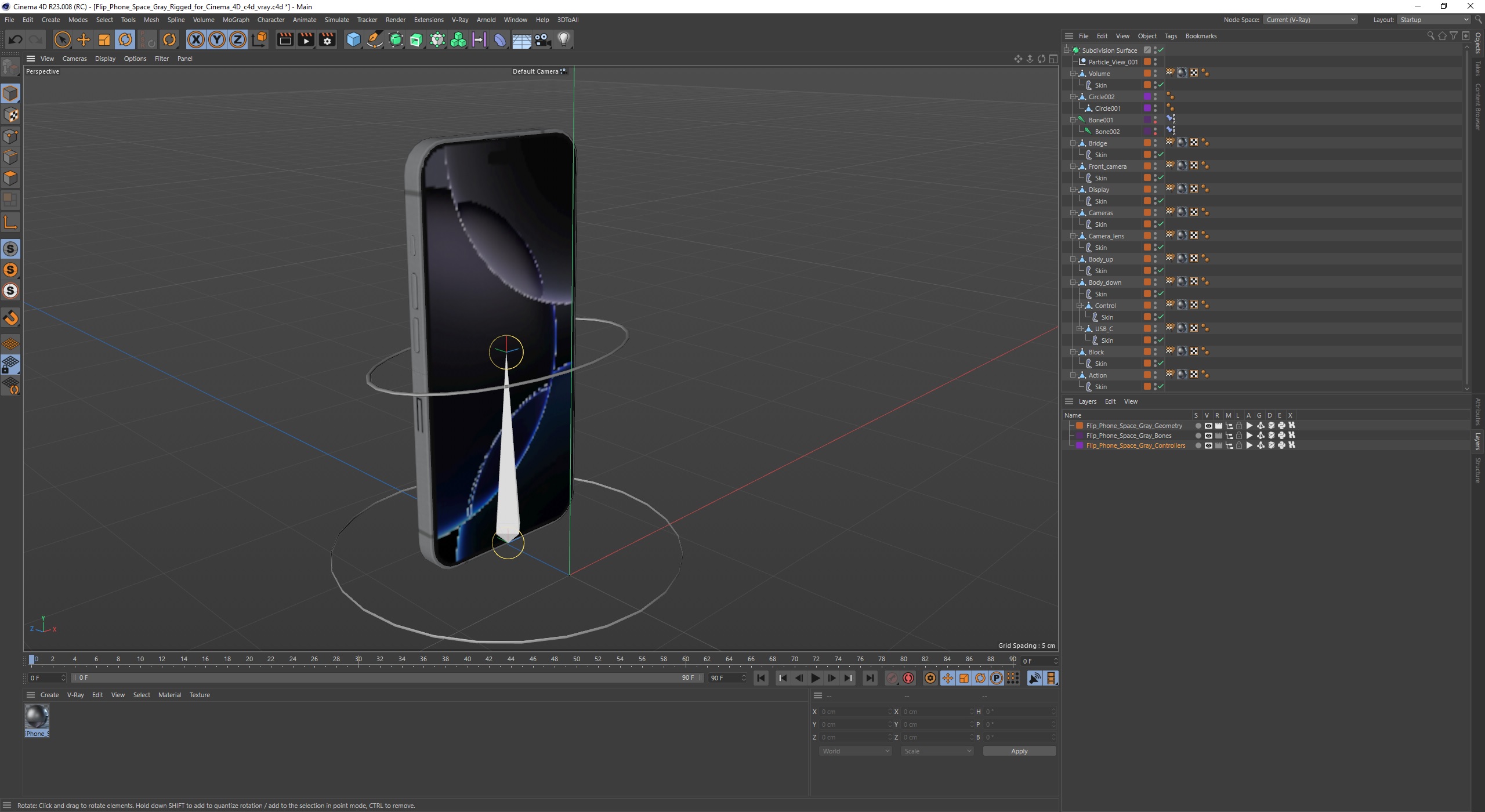
Task: Click the Subdivision Surface generator icon
Action: point(396,39)
